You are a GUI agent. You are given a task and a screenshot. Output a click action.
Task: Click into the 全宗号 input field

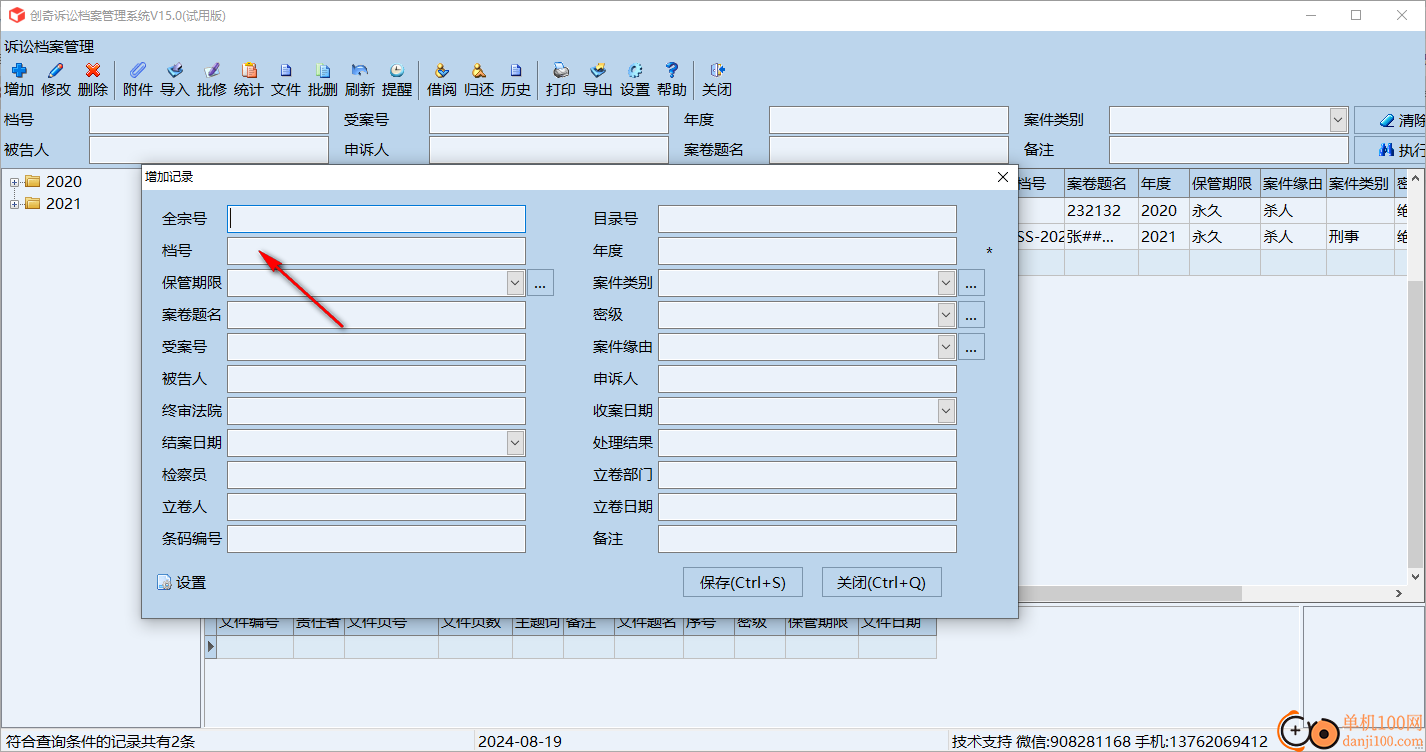(376, 219)
